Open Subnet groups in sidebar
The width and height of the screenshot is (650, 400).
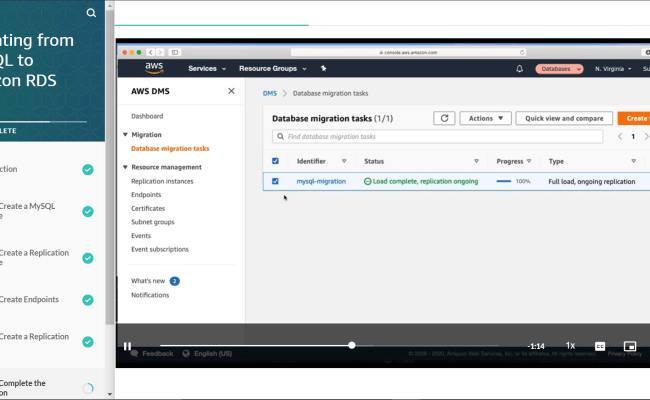[153, 222]
